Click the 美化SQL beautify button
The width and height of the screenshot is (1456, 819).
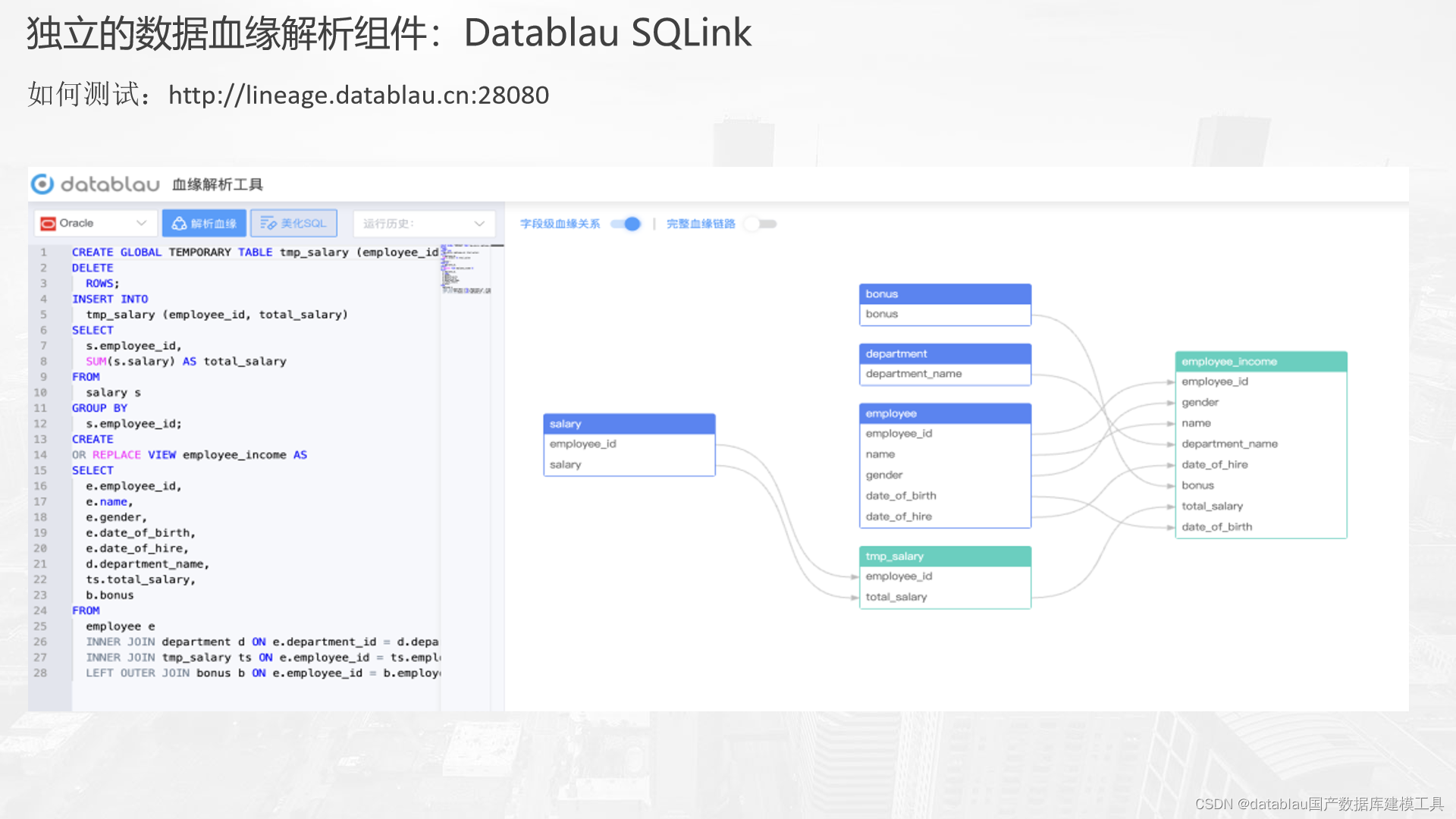coord(293,223)
